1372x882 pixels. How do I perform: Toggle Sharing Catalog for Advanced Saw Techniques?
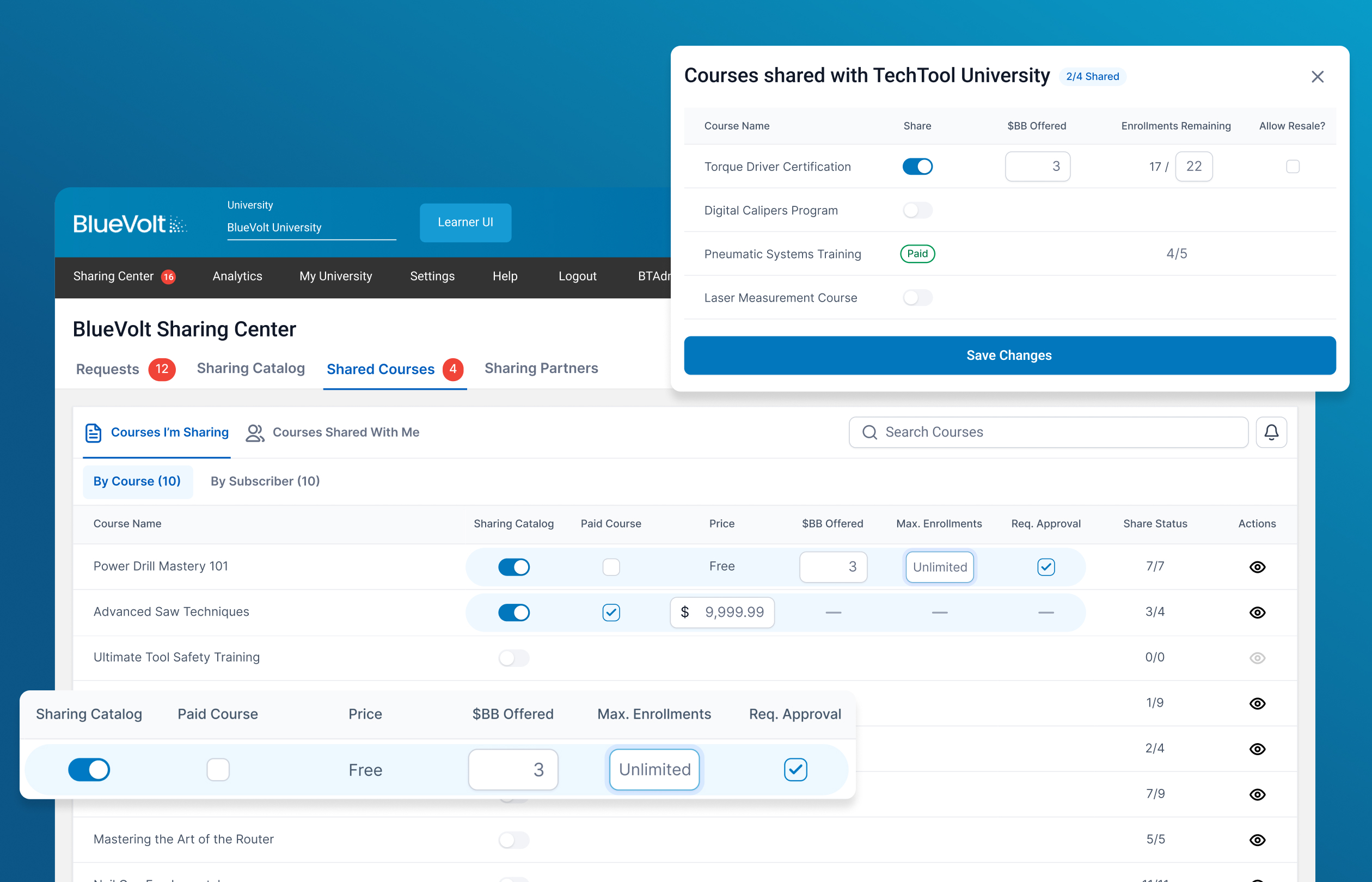513,612
